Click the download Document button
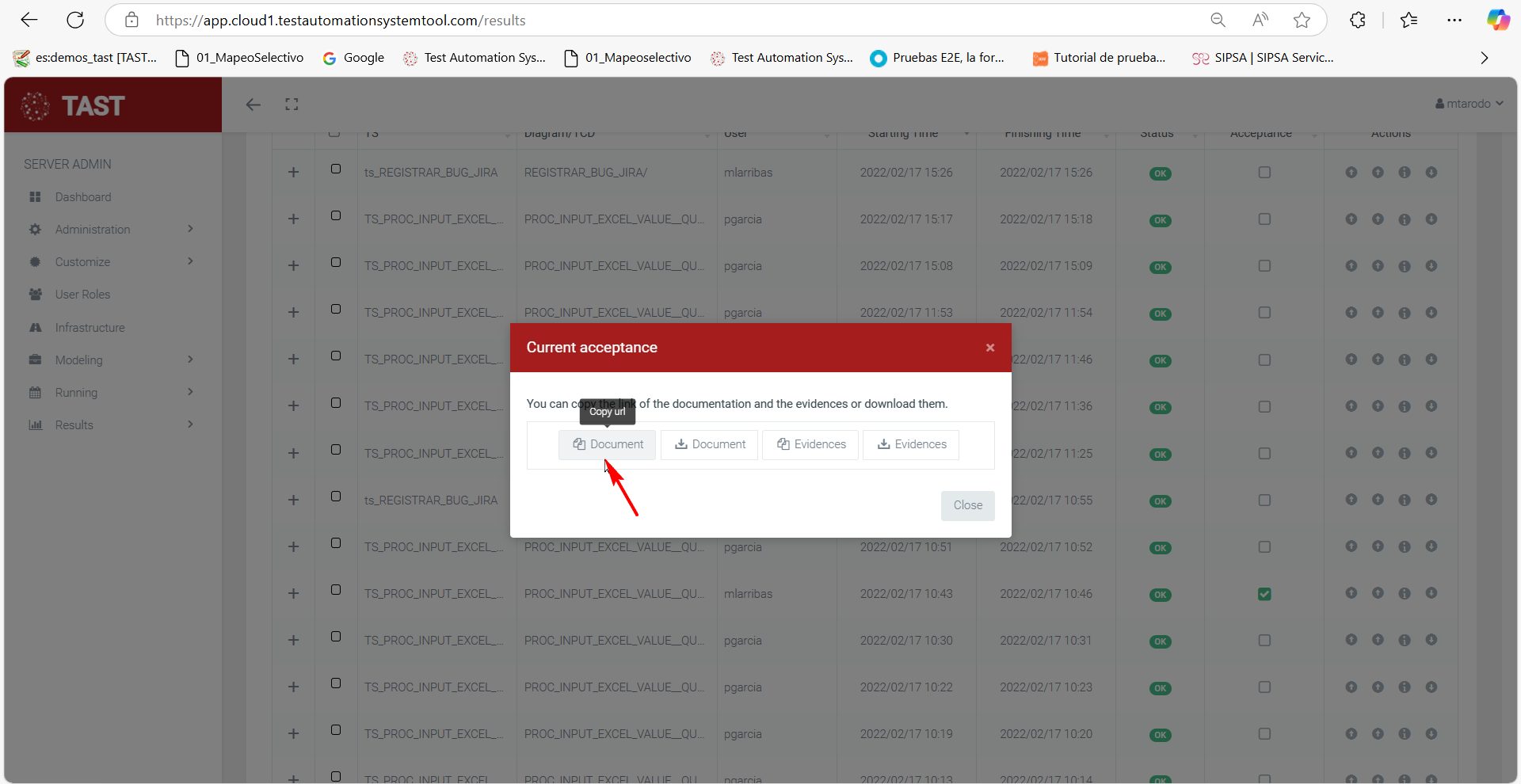1521x784 pixels. (x=710, y=444)
